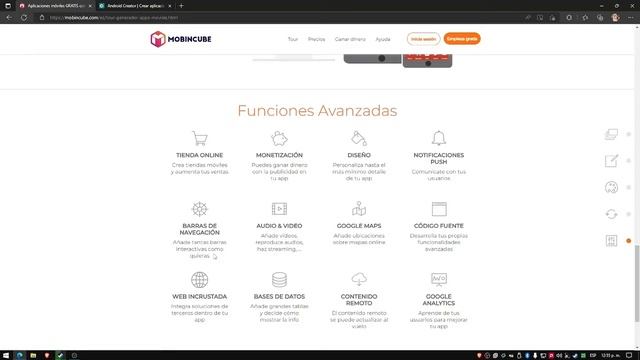
Task: Open the Windows Start menu
Action: click(6, 356)
